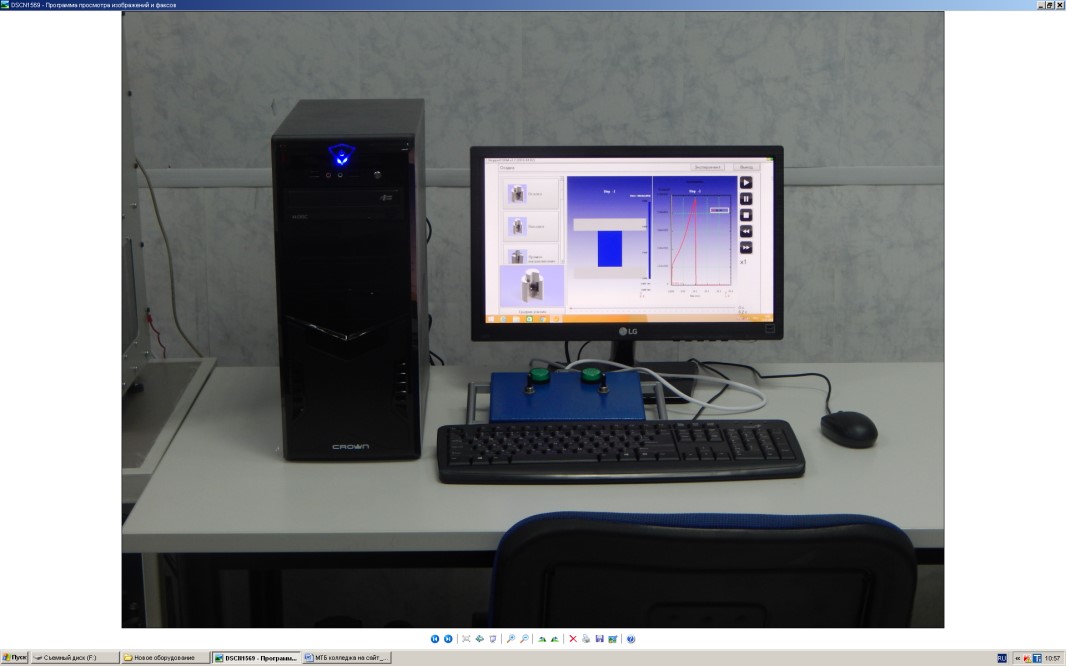Click the displayed photo of computer
The height and width of the screenshot is (666, 1066).
click(532, 320)
